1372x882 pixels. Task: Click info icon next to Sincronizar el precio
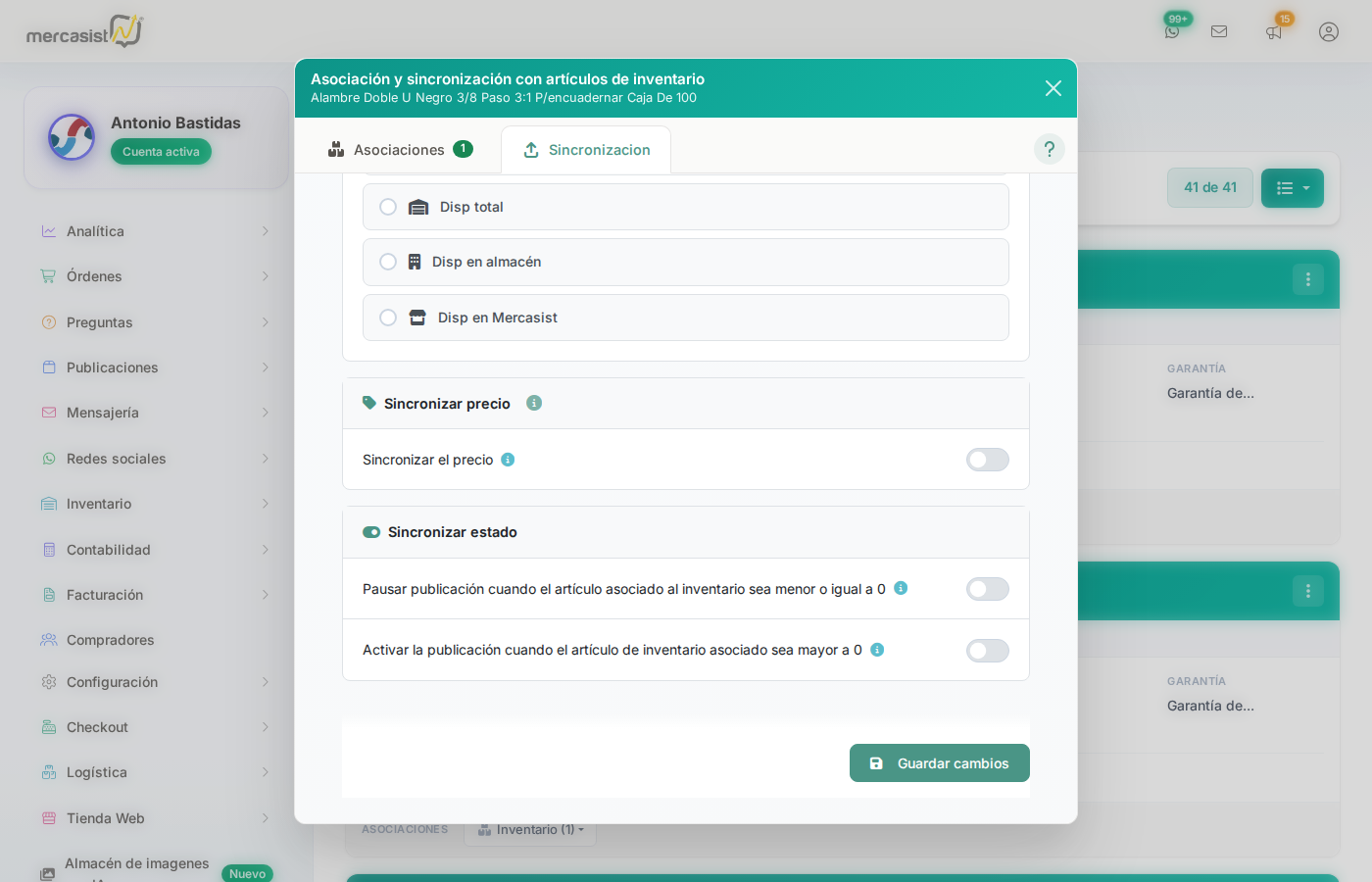pyautogui.click(x=508, y=460)
